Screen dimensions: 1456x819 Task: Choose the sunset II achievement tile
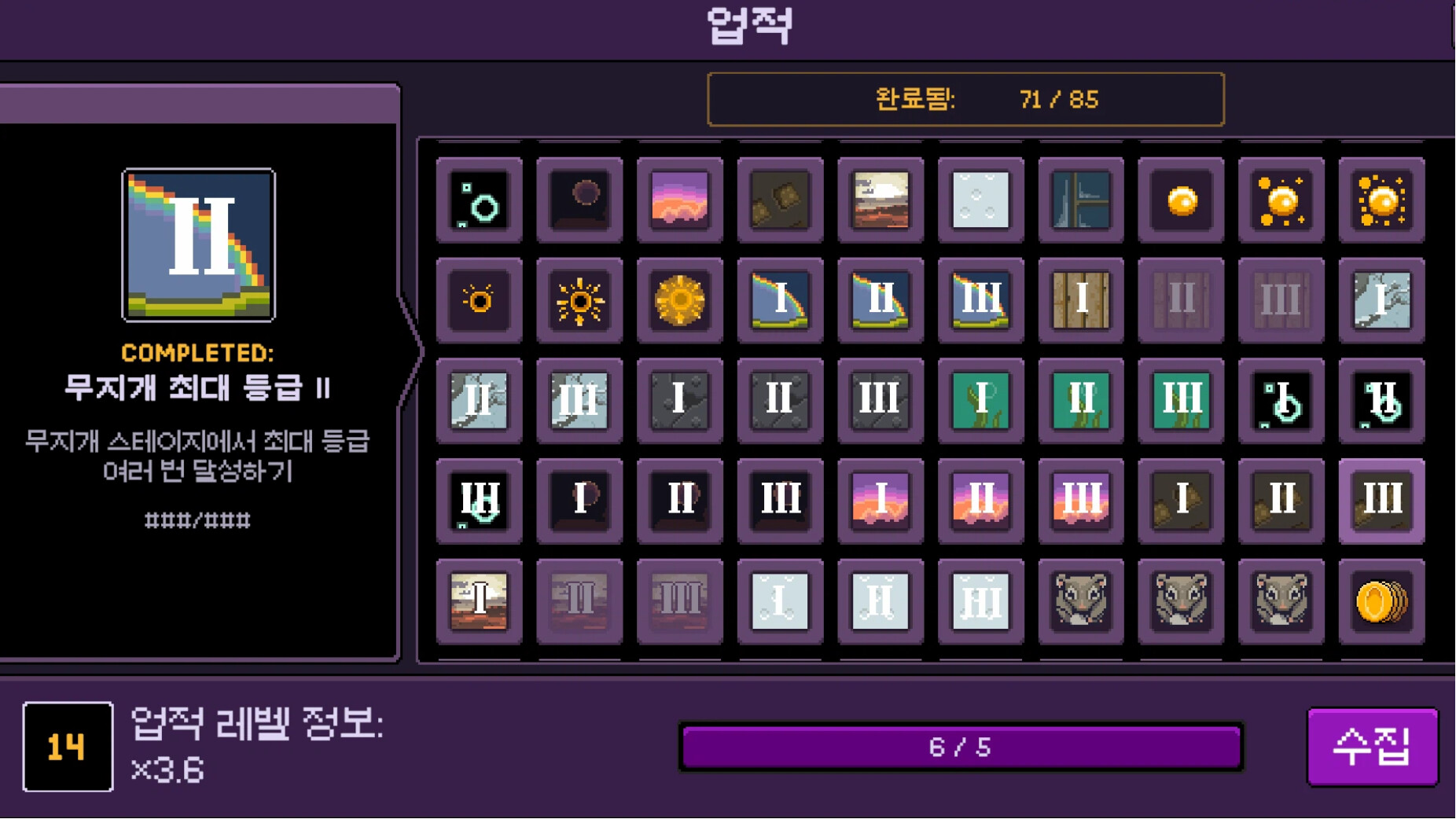click(x=980, y=501)
